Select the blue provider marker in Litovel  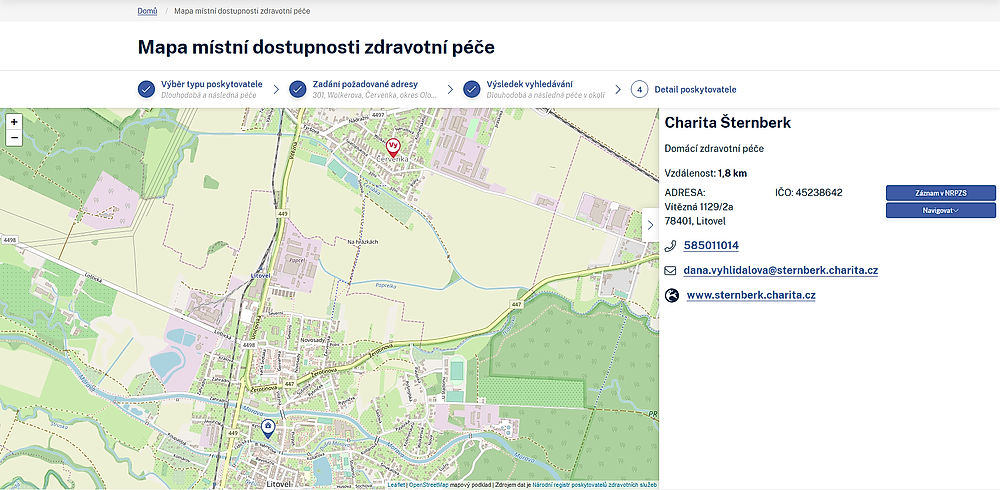tap(268, 428)
